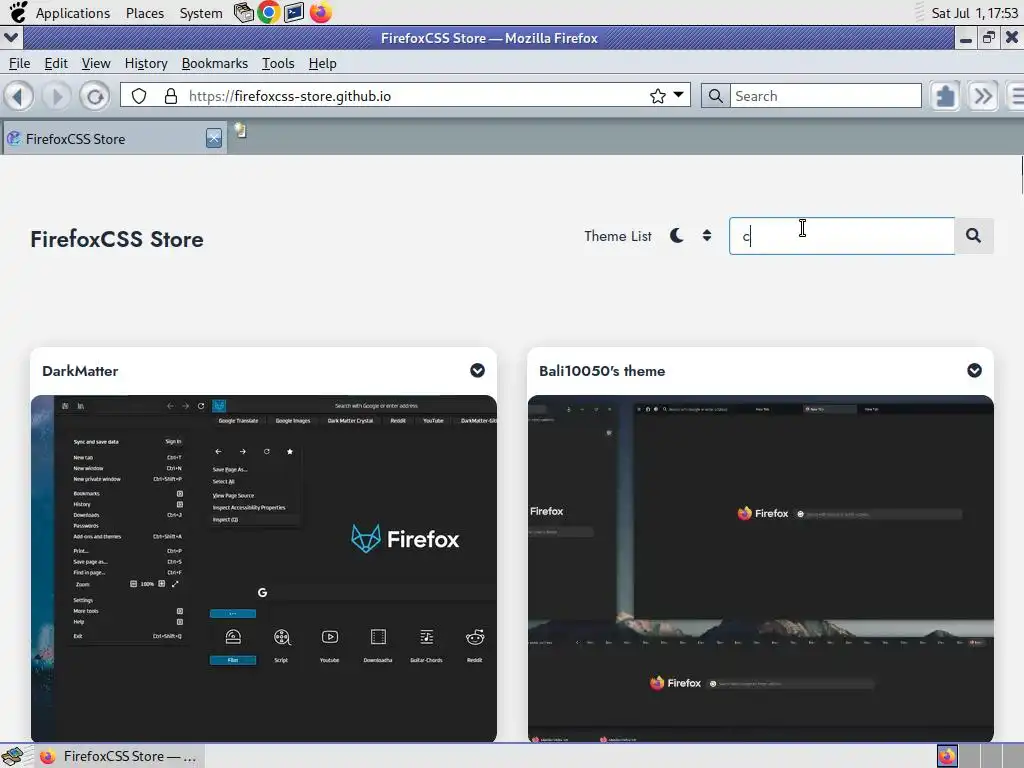Image resolution: width=1024 pixels, height=768 pixels.
Task: Open the application menu hamburger icon
Action: (x=1016, y=96)
